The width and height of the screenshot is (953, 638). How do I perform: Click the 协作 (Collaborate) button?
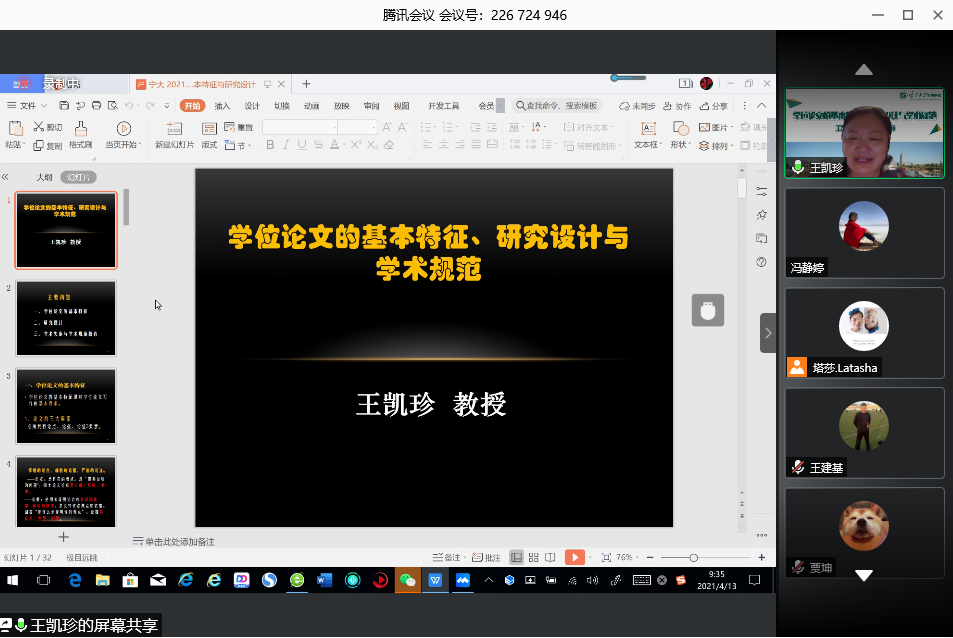678,105
